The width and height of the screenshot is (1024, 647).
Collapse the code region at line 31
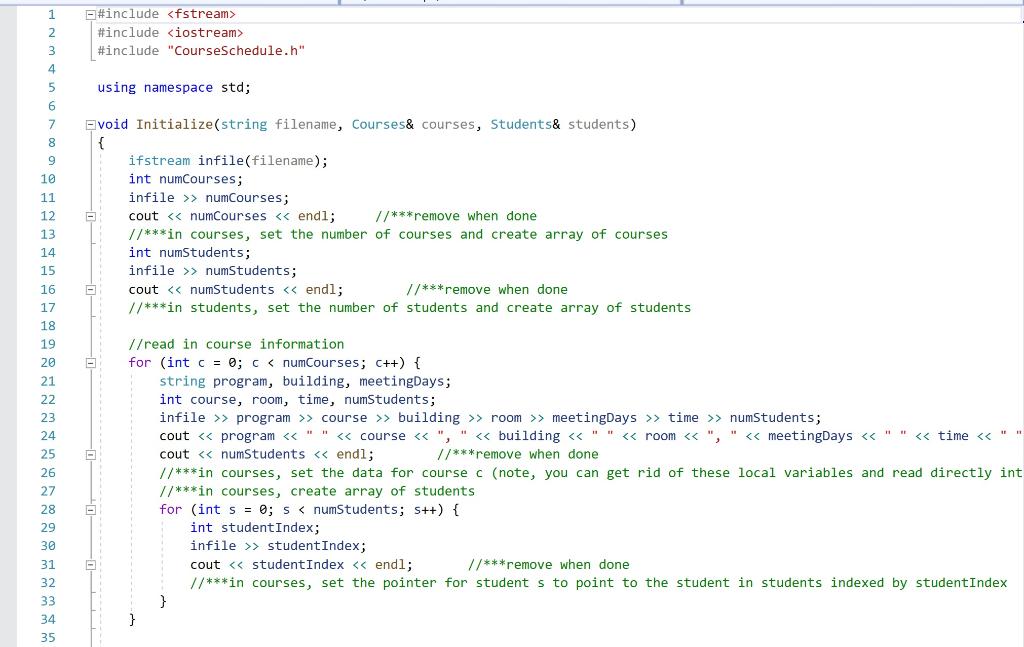coord(90,564)
